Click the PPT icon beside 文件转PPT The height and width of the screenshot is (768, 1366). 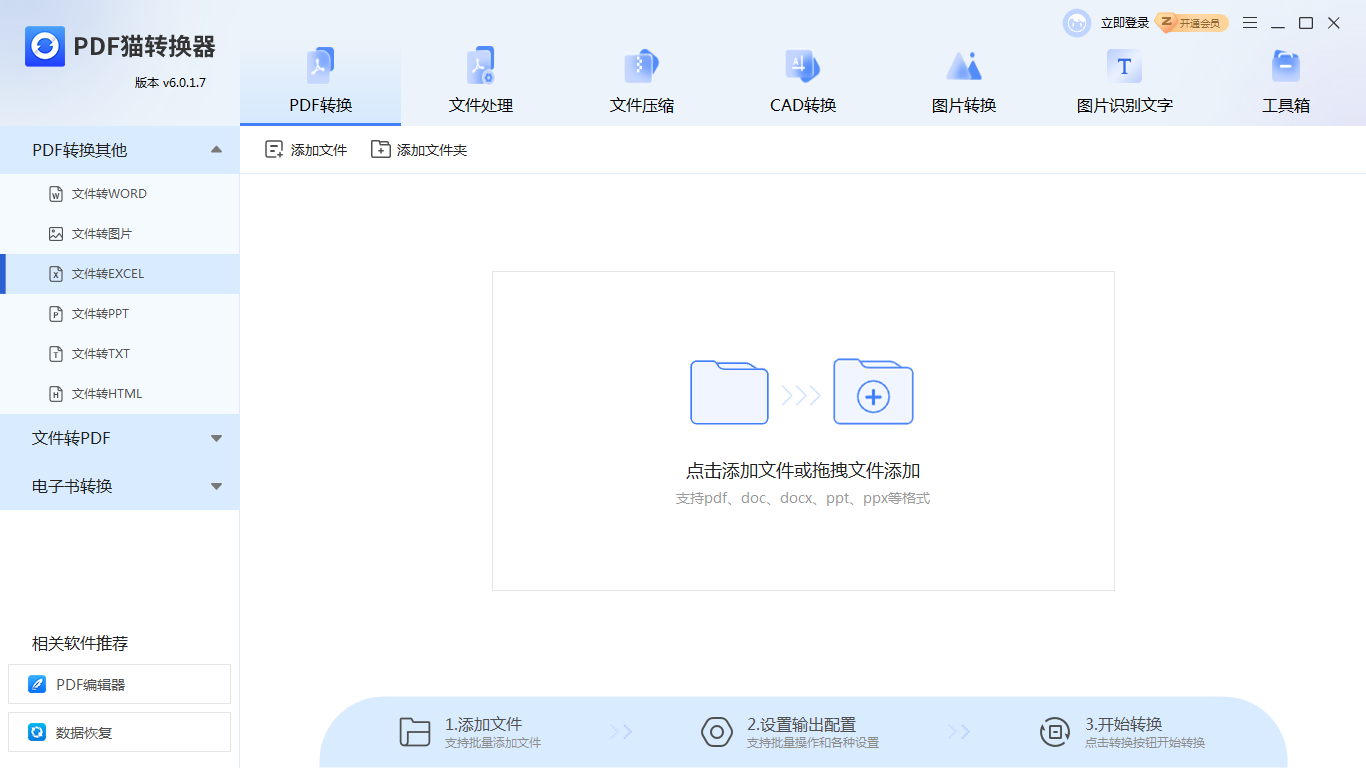pos(56,314)
